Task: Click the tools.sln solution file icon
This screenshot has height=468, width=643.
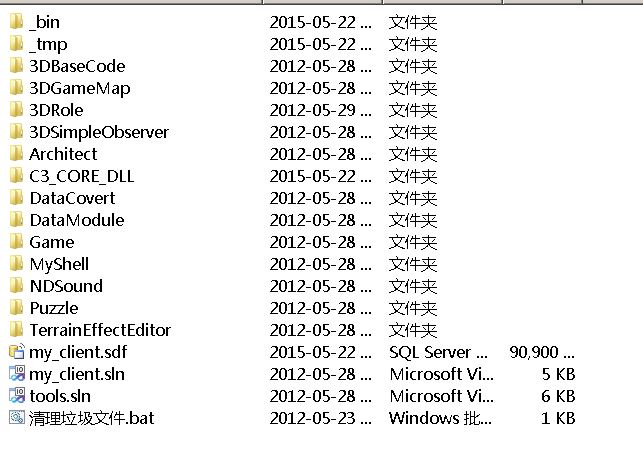Action: [x=17, y=395]
